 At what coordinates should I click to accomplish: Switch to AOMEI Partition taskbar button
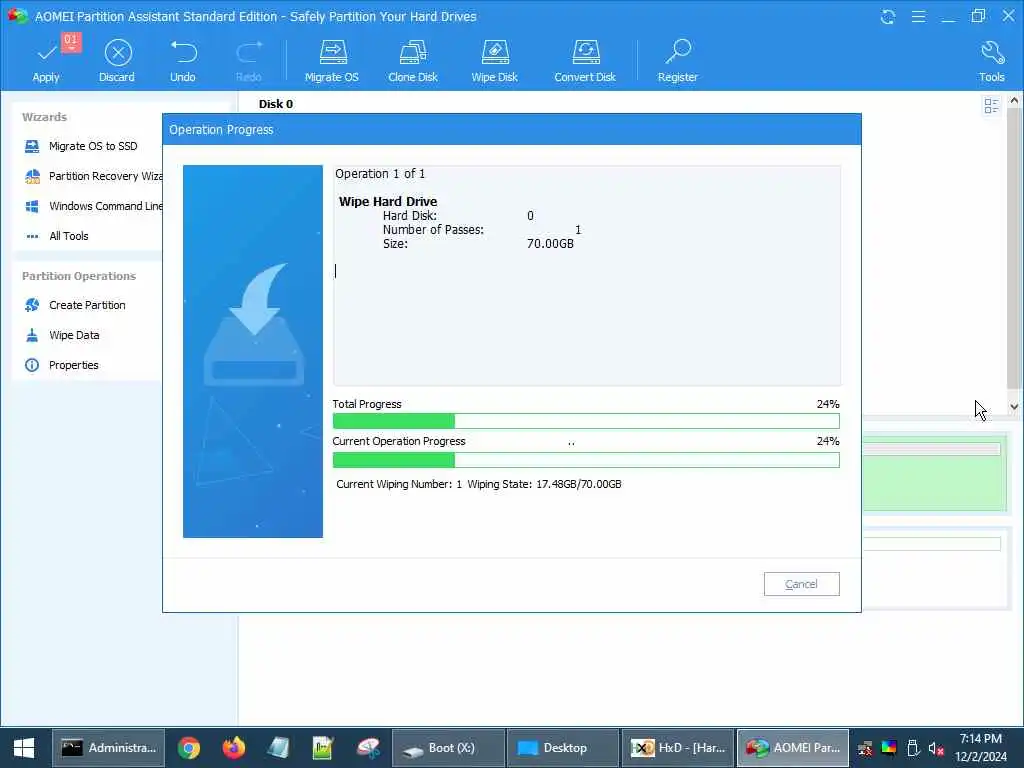tap(793, 748)
